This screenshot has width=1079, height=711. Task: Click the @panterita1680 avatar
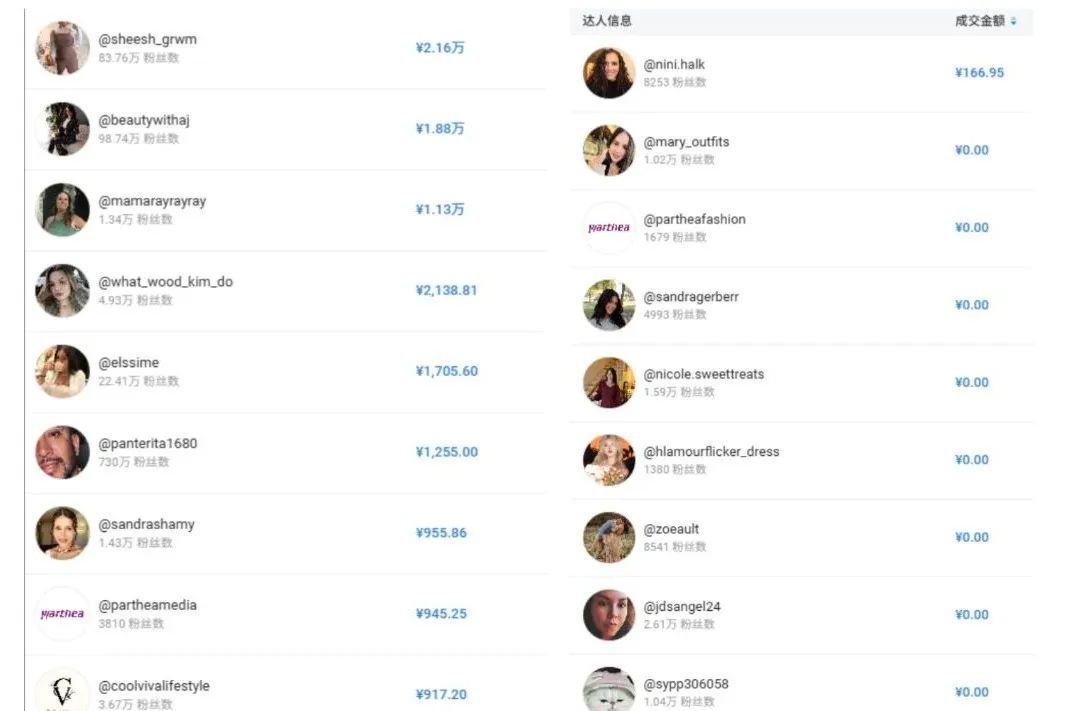click(x=63, y=452)
